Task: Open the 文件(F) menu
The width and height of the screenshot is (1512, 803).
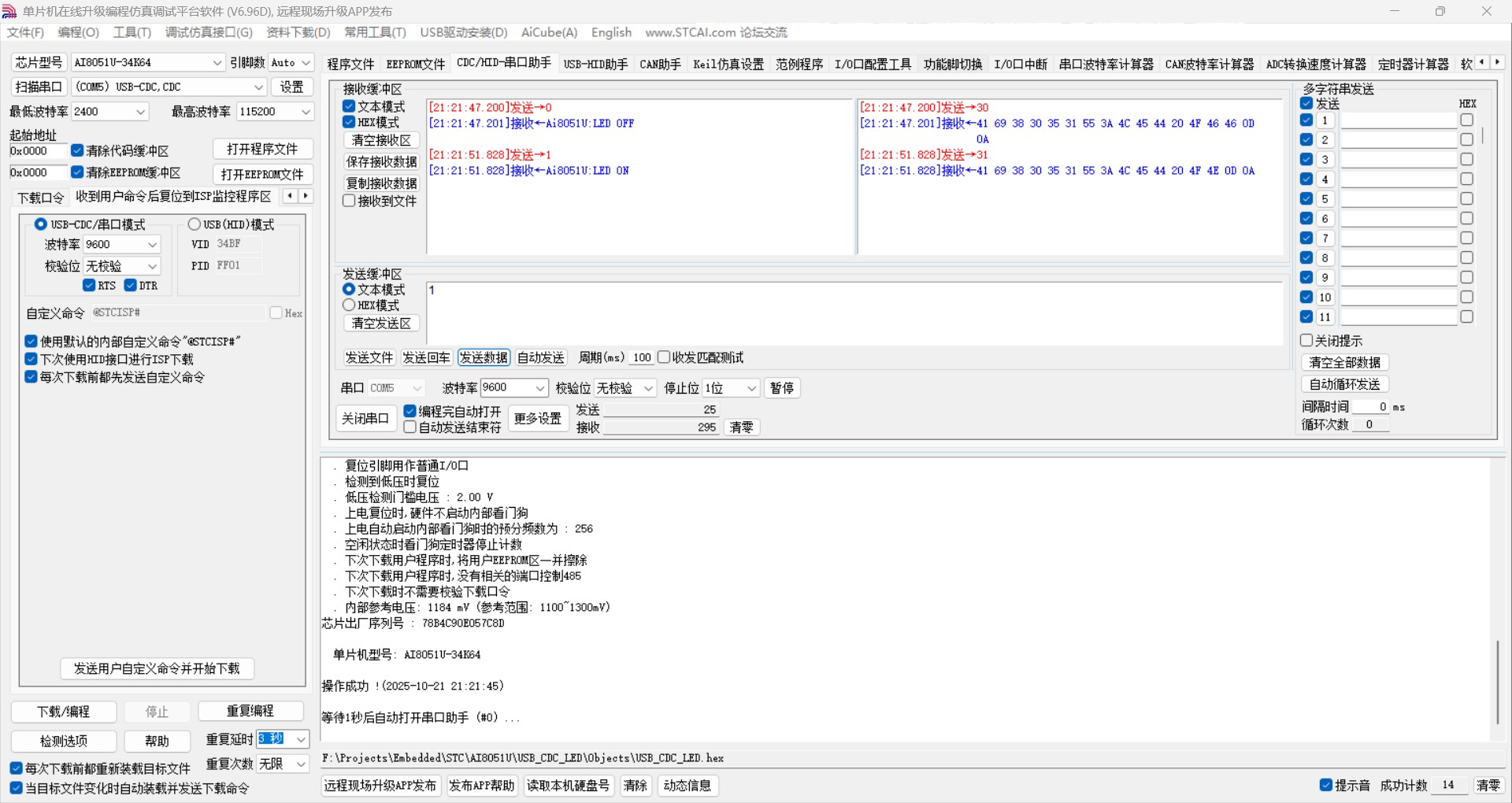Action: pyautogui.click(x=25, y=32)
